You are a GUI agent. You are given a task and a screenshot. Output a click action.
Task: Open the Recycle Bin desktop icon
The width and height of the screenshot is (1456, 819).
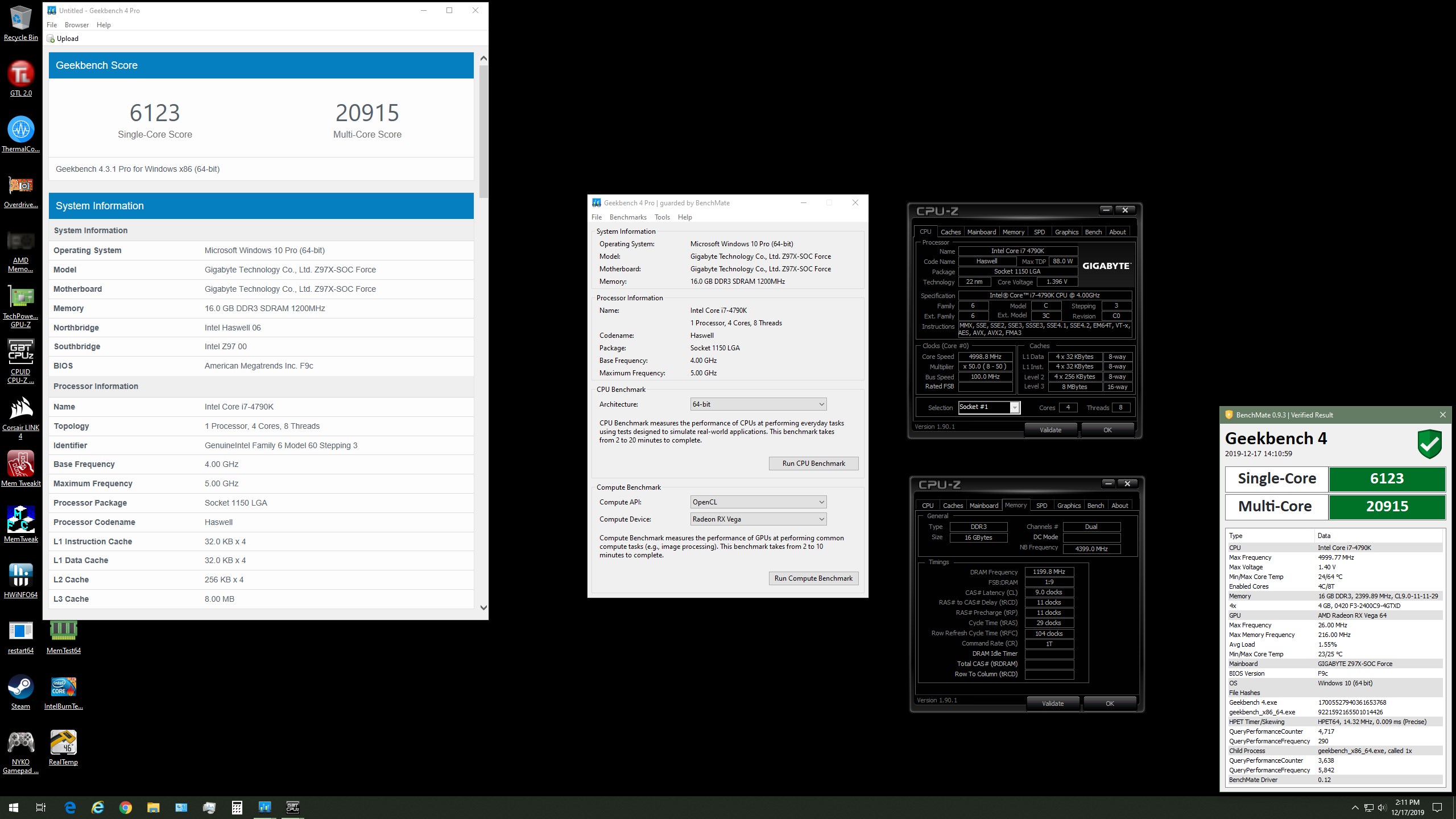[x=21, y=23]
